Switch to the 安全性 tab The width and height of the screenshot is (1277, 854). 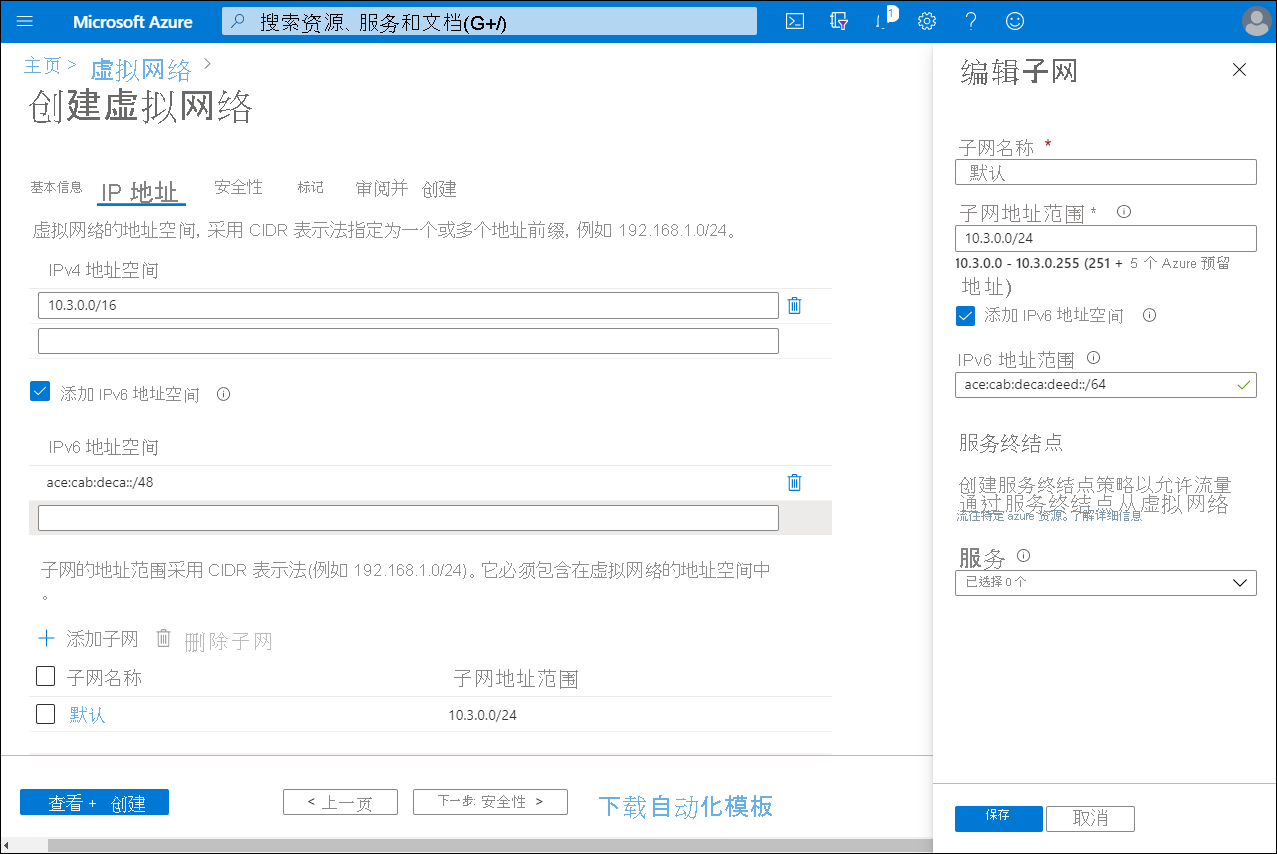pyautogui.click(x=237, y=187)
